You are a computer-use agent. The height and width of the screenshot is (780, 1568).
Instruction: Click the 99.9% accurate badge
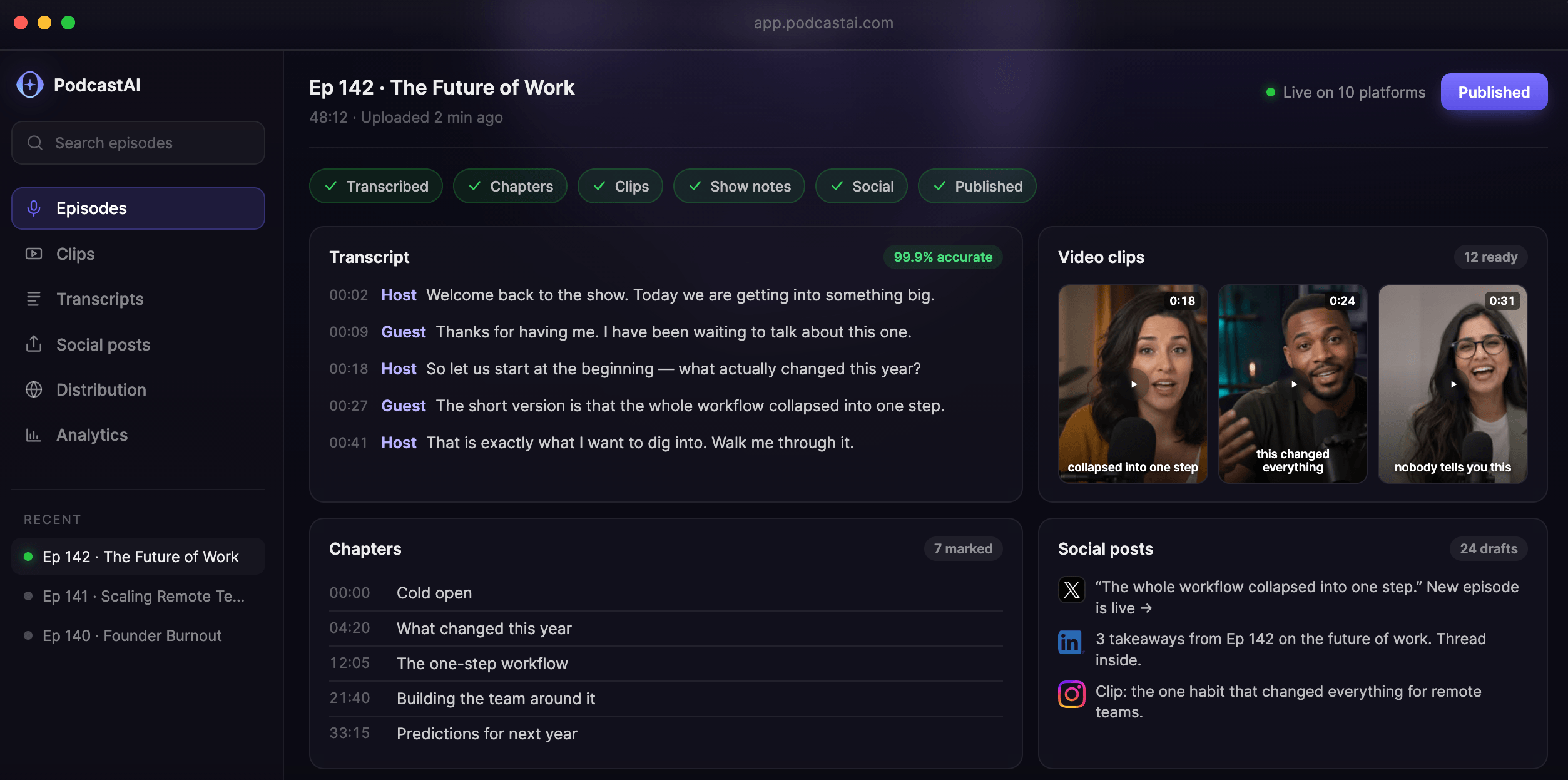pos(943,257)
